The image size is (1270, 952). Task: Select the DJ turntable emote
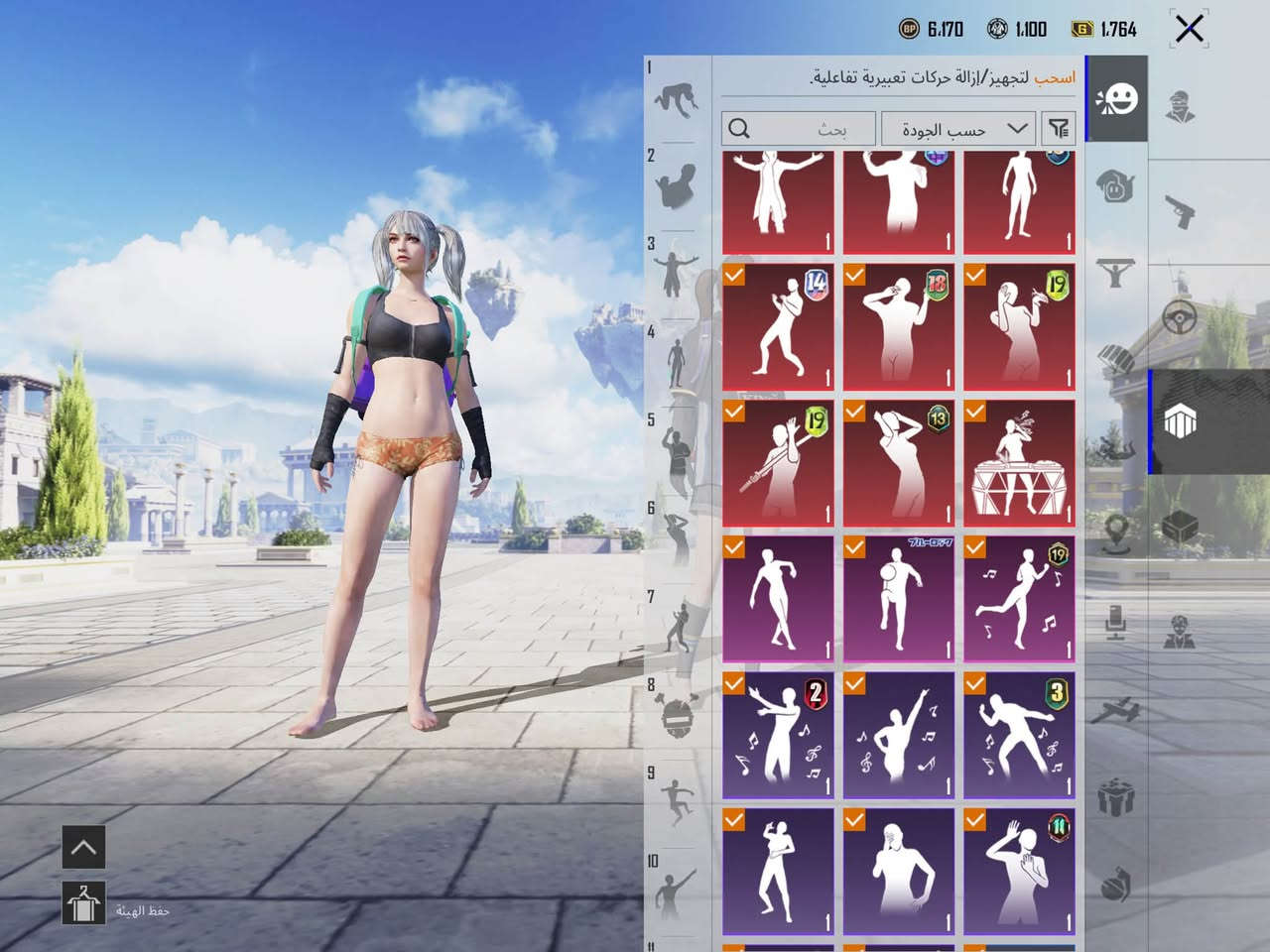click(1019, 463)
